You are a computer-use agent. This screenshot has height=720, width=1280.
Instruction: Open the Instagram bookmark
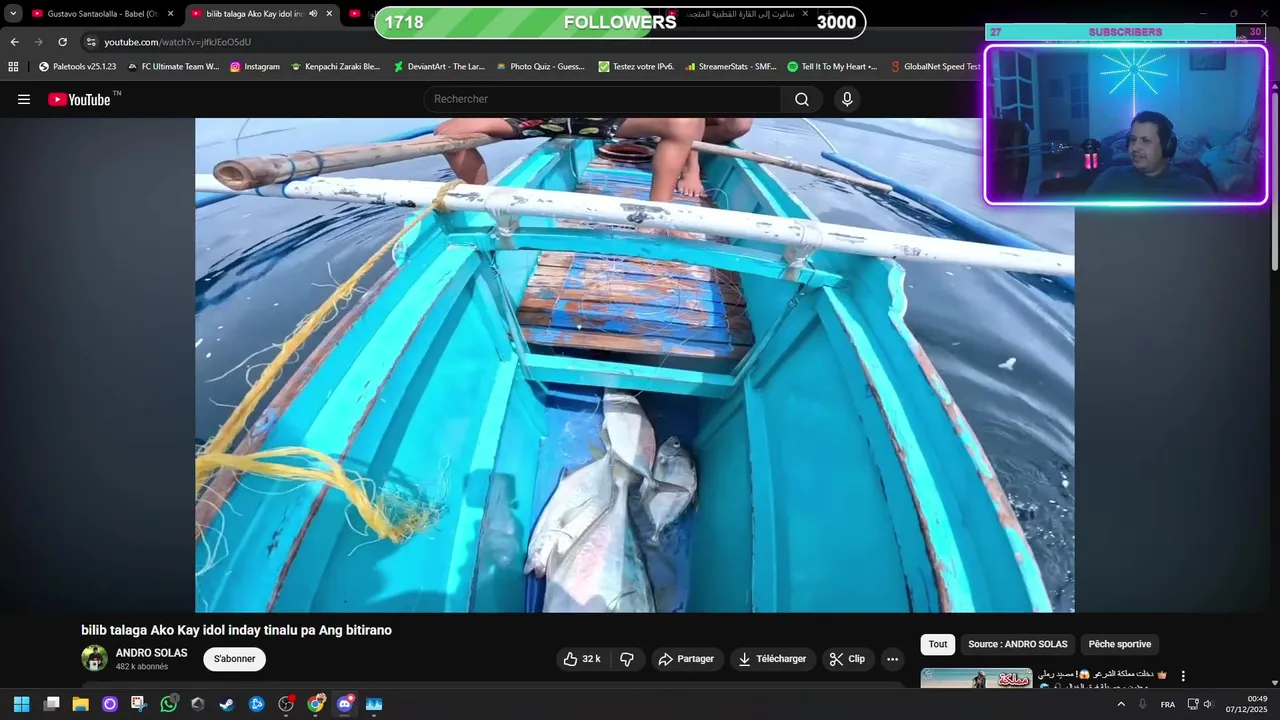click(x=255, y=67)
